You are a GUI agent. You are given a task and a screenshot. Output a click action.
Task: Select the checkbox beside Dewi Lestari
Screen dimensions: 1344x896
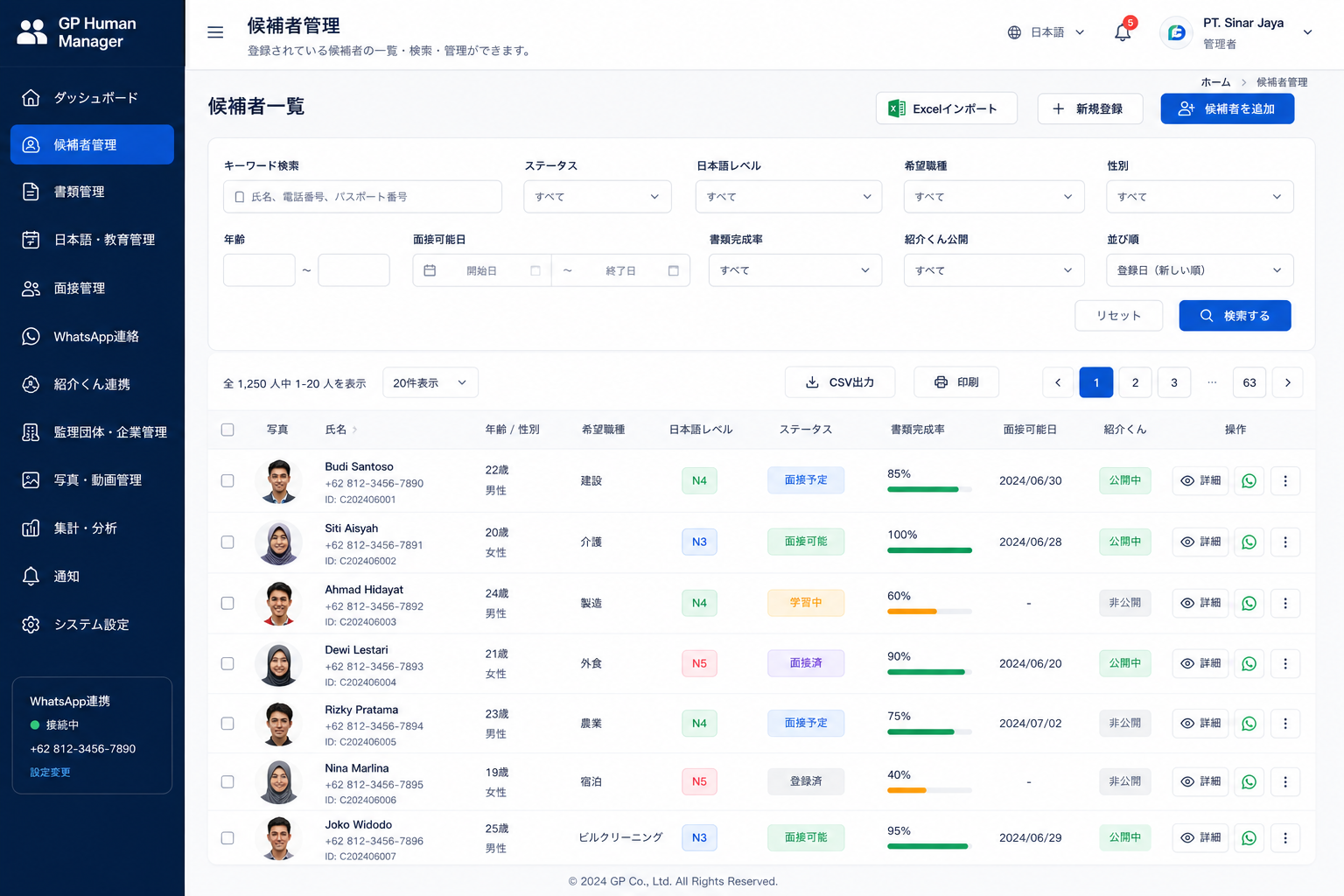(227, 663)
